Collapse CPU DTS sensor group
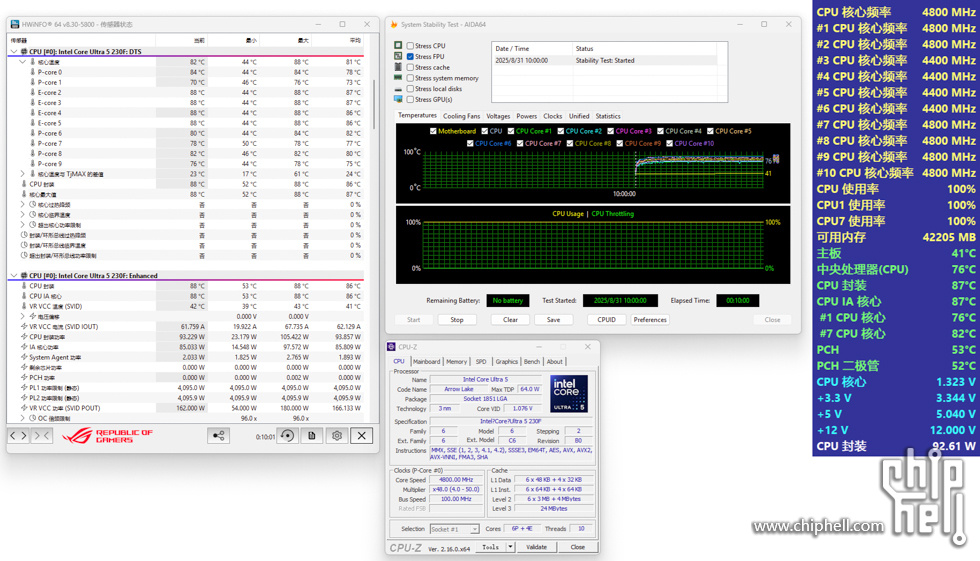This screenshot has height=561, width=980. 14,52
